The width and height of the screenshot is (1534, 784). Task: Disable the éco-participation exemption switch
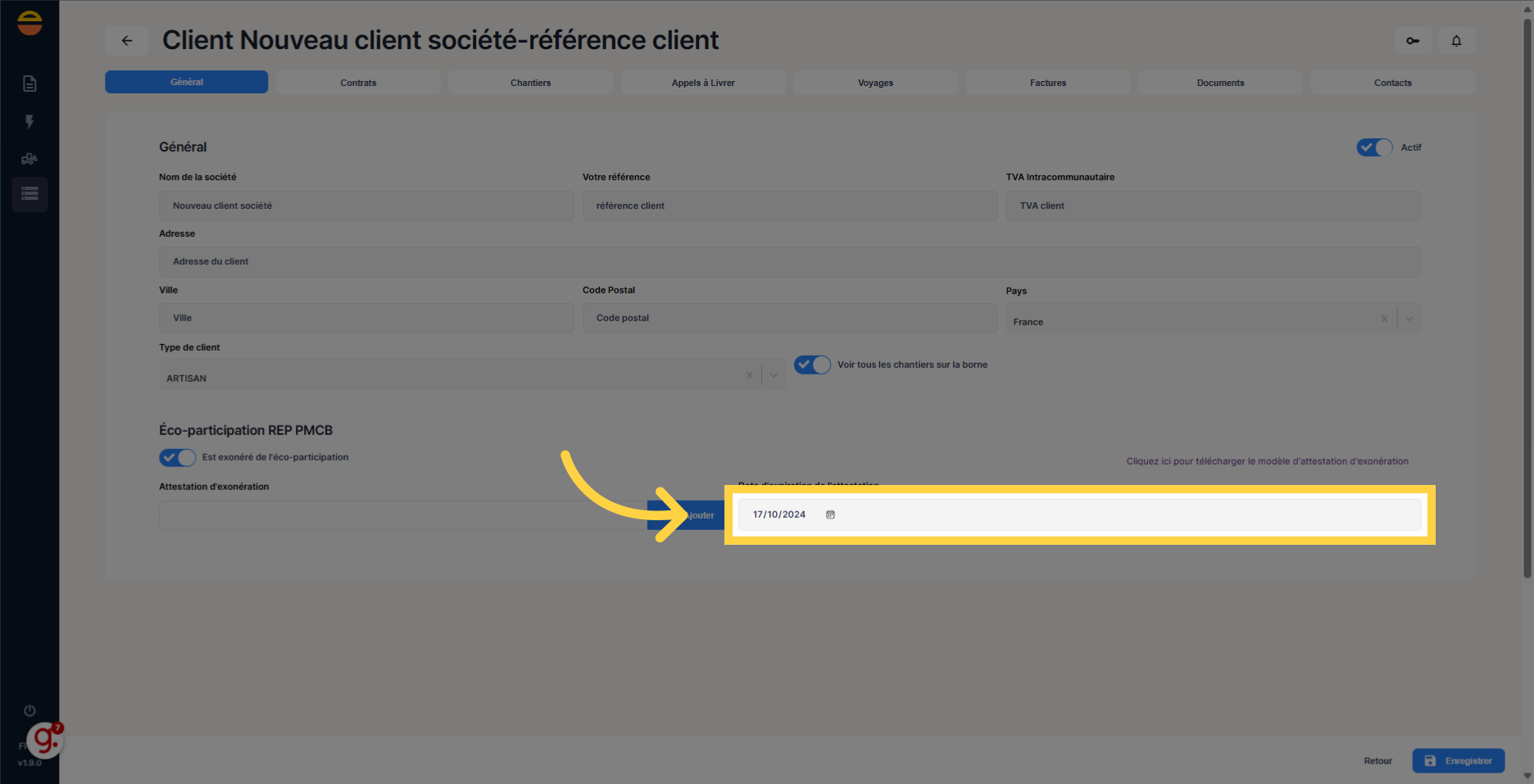coord(177,457)
